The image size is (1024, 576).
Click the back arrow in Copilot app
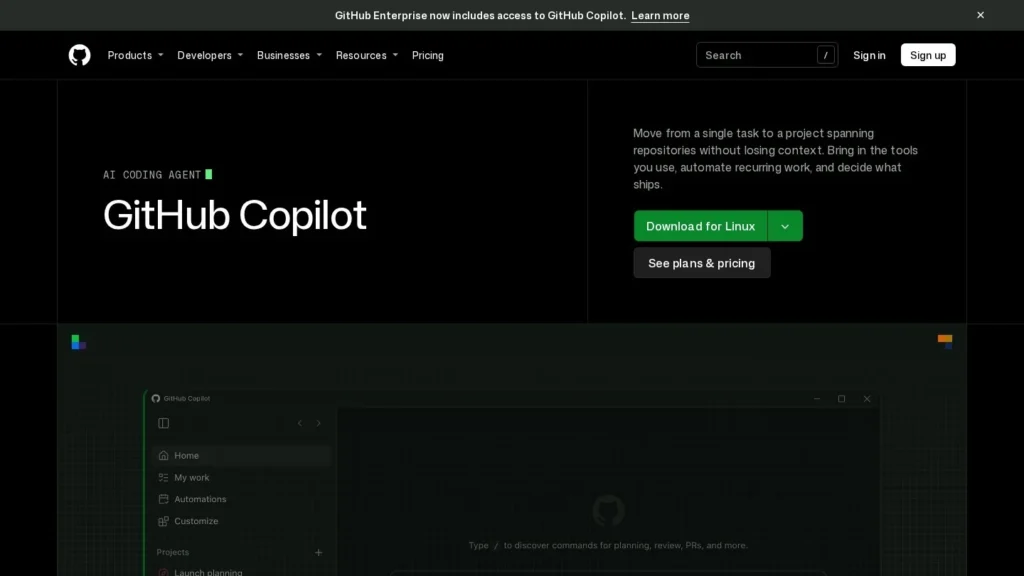coord(300,423)
